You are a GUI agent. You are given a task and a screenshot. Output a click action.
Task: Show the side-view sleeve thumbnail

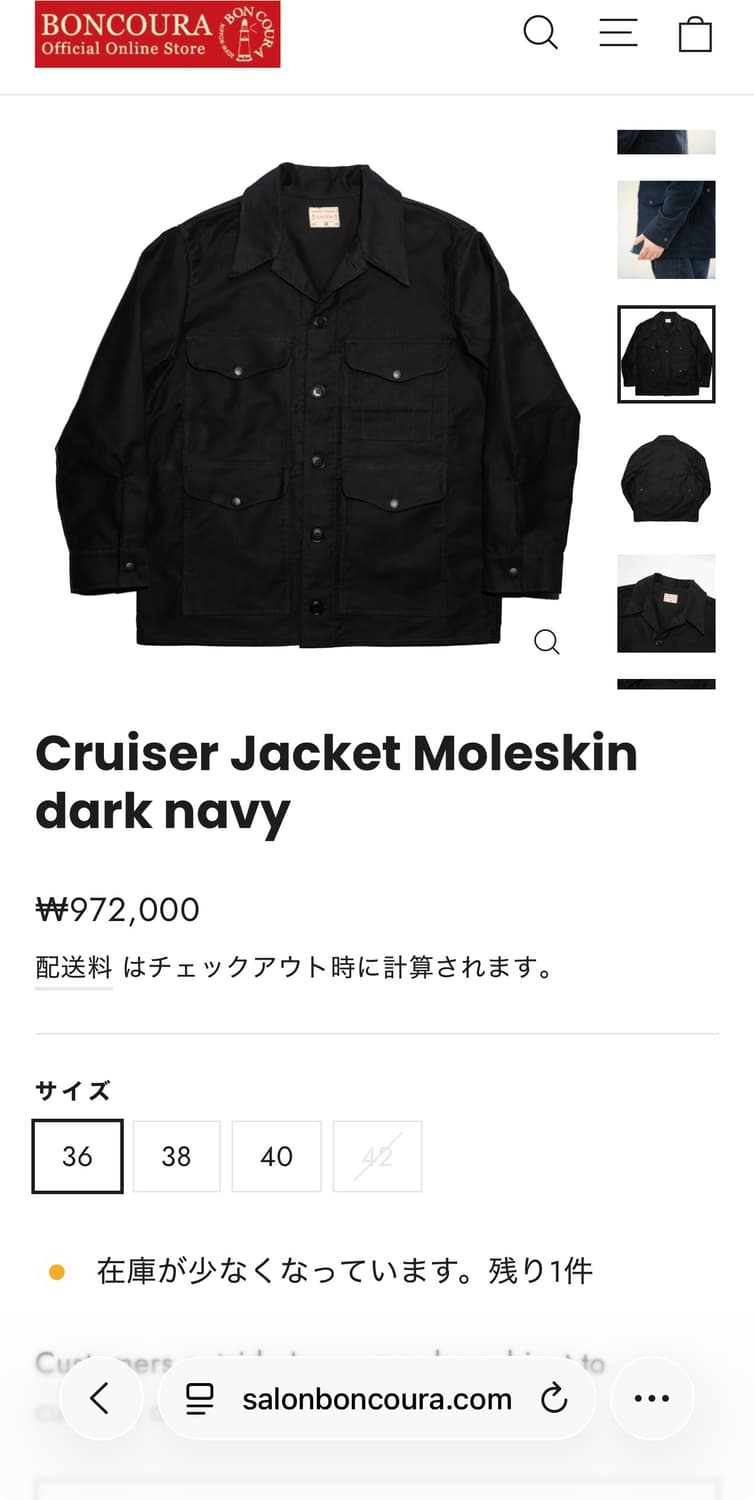(666, 229)
